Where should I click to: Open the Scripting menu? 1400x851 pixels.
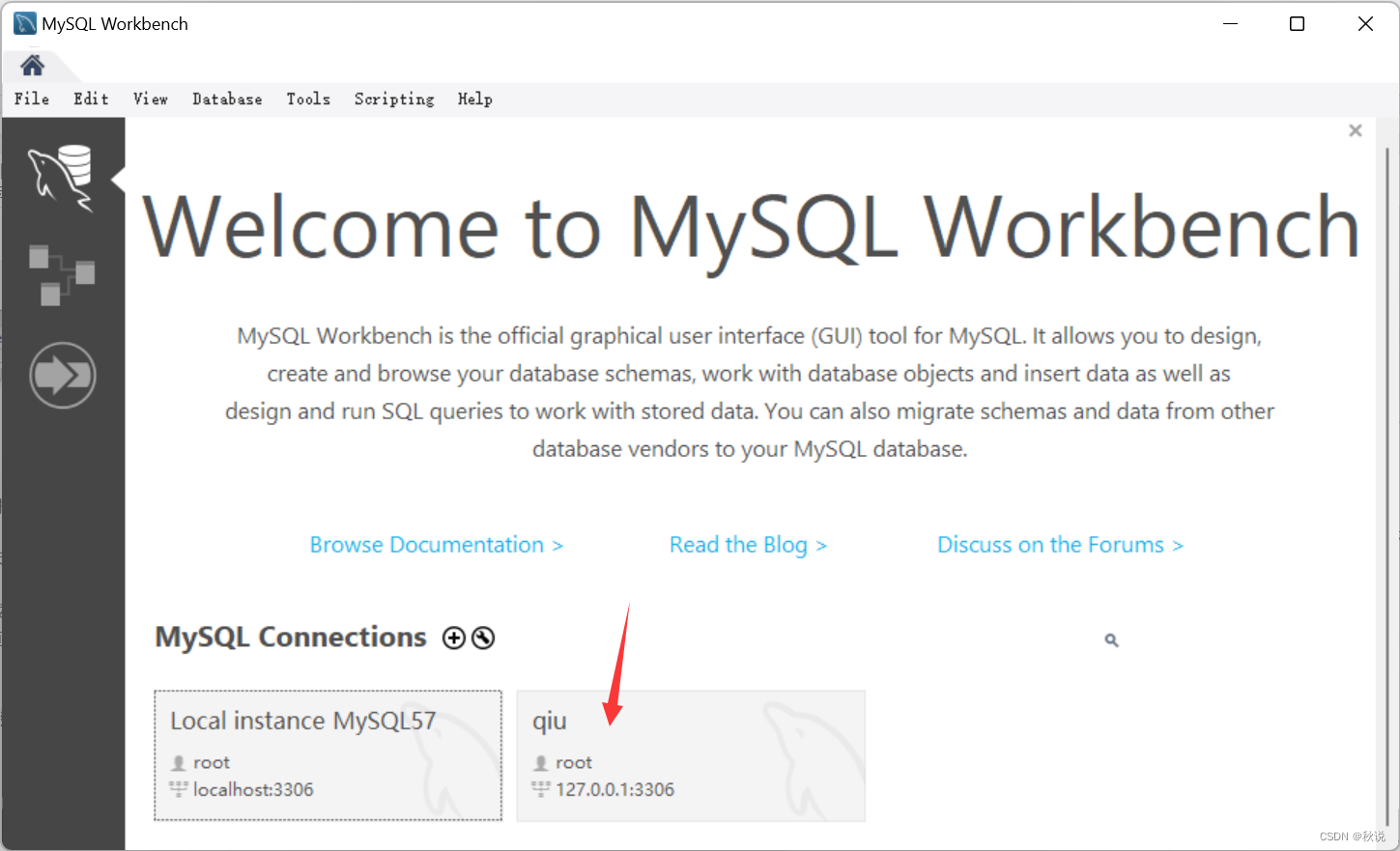click(394, 99)
